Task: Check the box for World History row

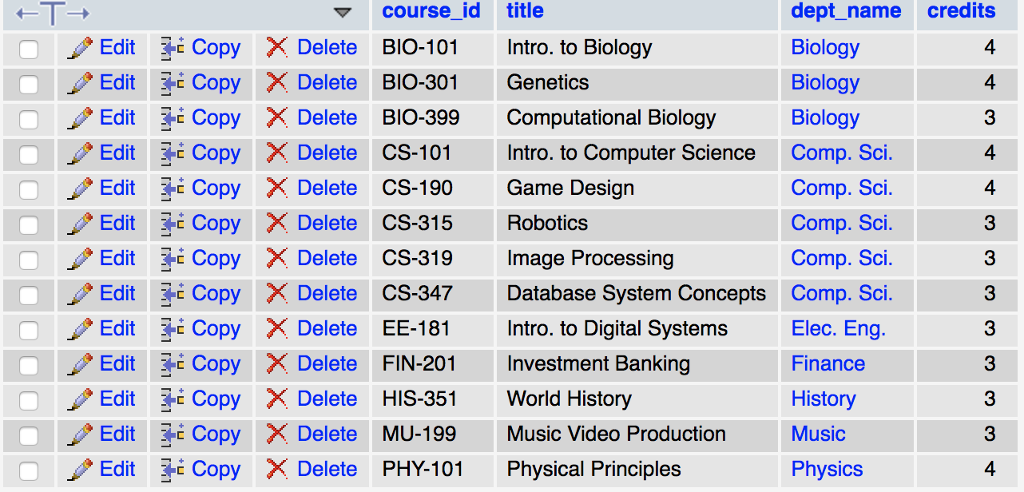Action: (29, 400)
